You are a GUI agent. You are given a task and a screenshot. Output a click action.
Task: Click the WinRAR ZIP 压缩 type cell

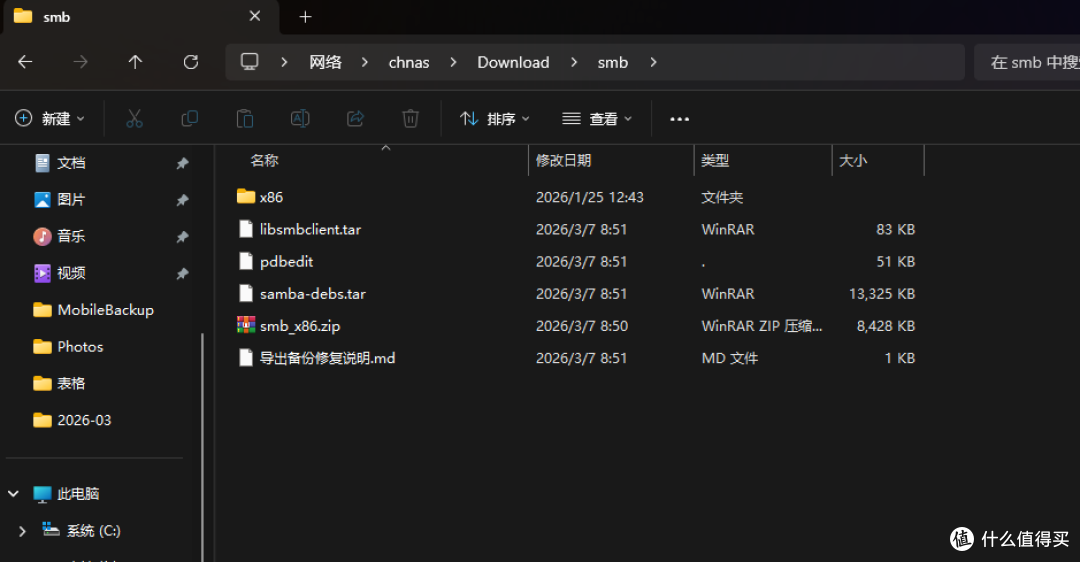(761, 326)
